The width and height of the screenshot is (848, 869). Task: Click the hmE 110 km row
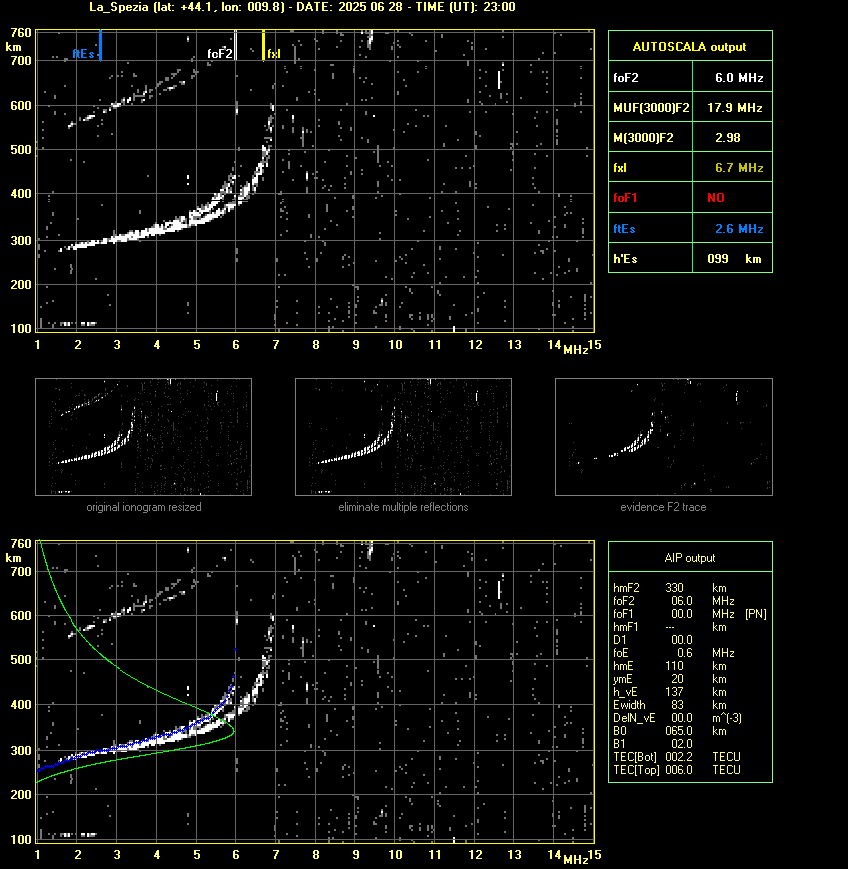(670, 666)
